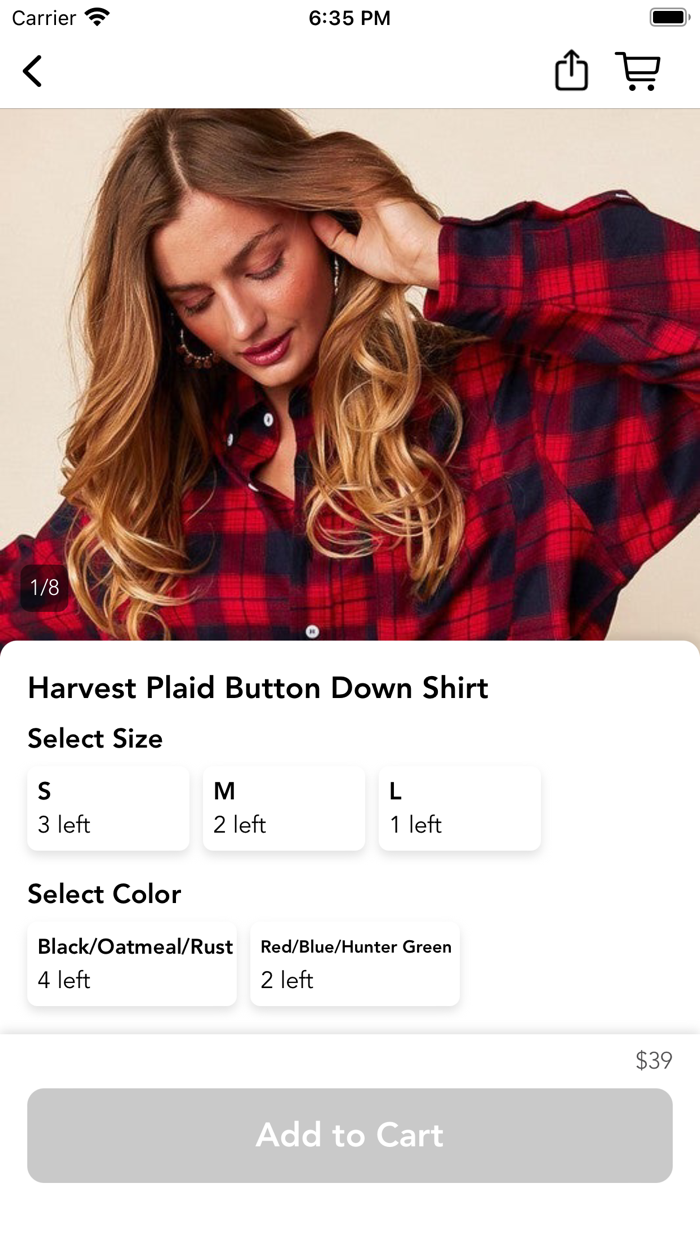Pick the Red/Blue/Hunter Green color
The image size is (700, 1244).
[355, 964]
